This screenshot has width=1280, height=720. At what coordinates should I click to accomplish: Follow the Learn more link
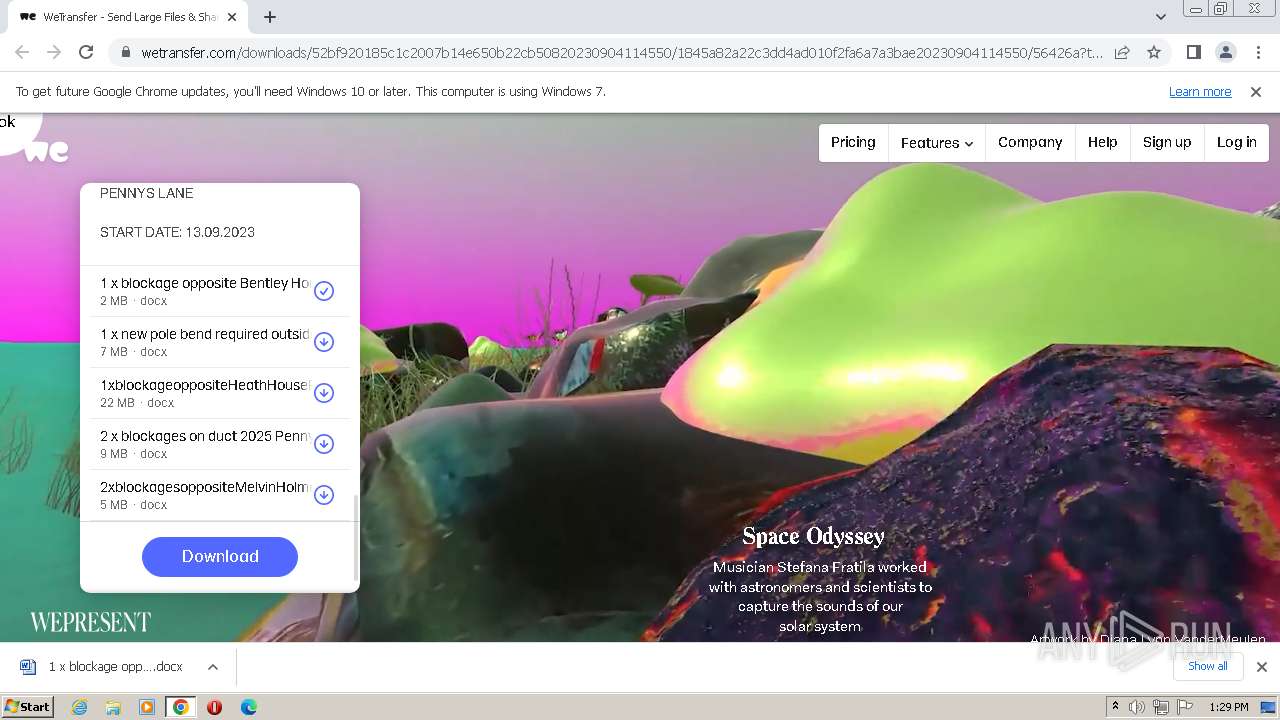point(1200,91)
